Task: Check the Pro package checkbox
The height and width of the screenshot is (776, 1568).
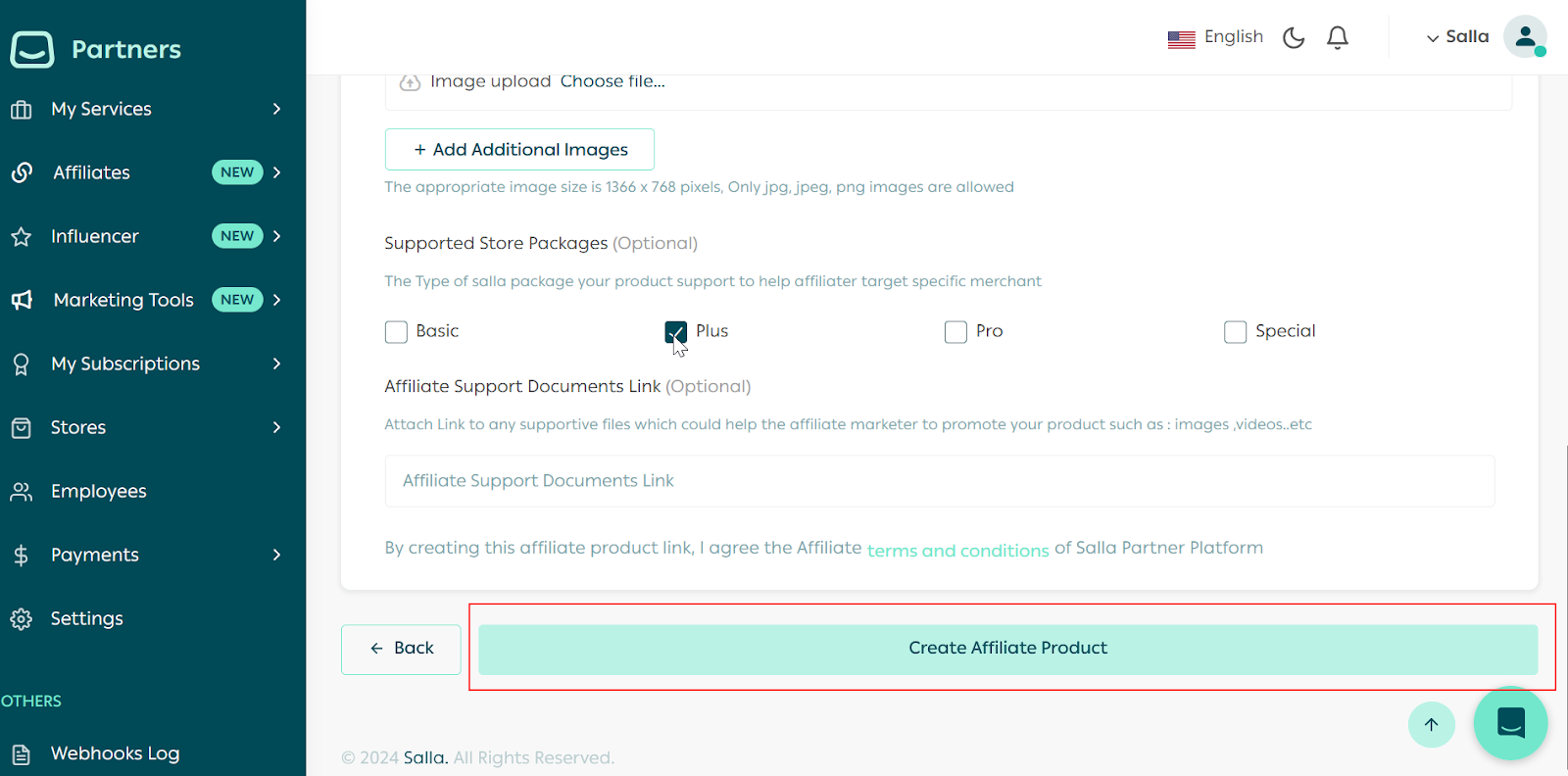Action: coord(955,332)
